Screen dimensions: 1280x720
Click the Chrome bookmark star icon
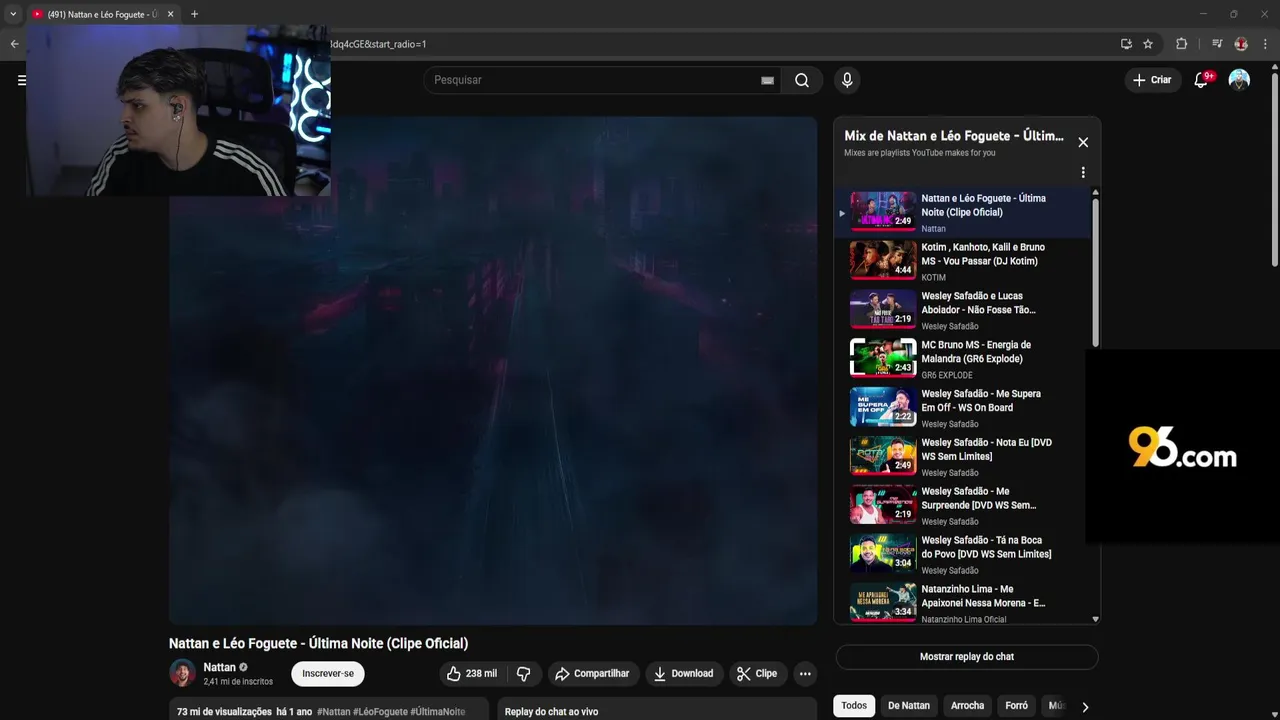(1148, 44)
